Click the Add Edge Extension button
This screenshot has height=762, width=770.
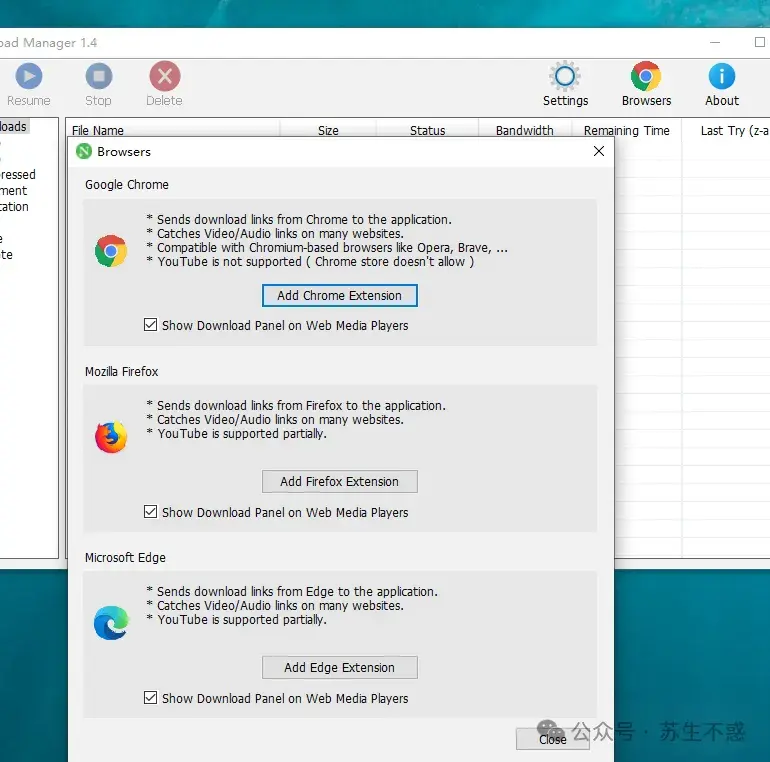coord(339,667)
